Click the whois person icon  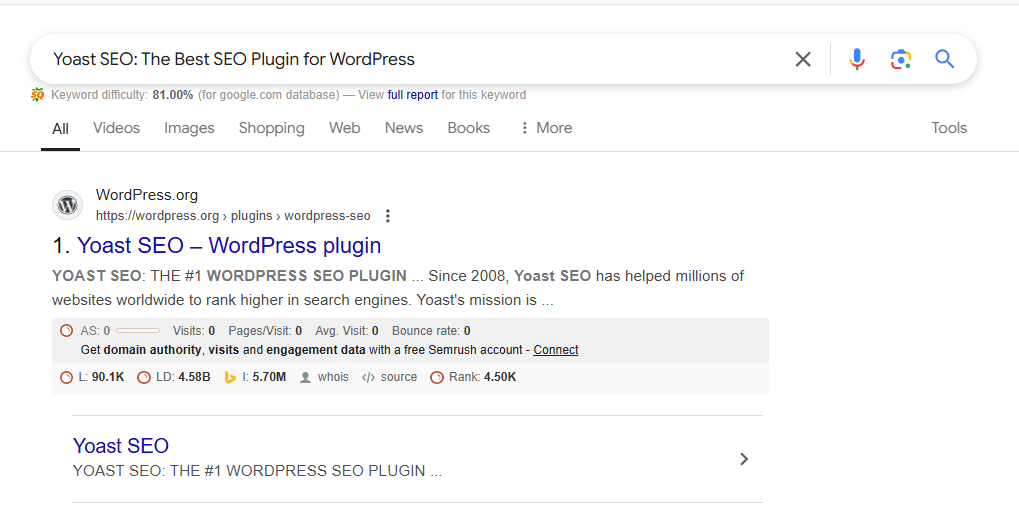pyautogui.click(x=306, y=377)
